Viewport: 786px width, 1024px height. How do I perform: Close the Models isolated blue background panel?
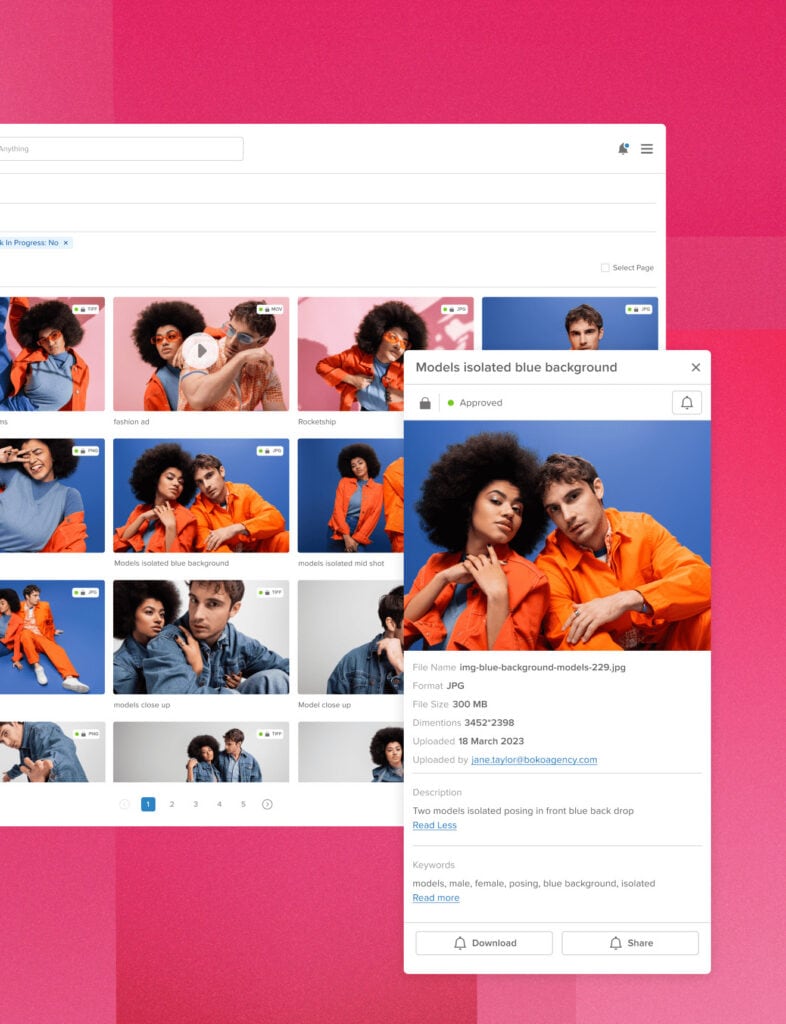(696, 367)
